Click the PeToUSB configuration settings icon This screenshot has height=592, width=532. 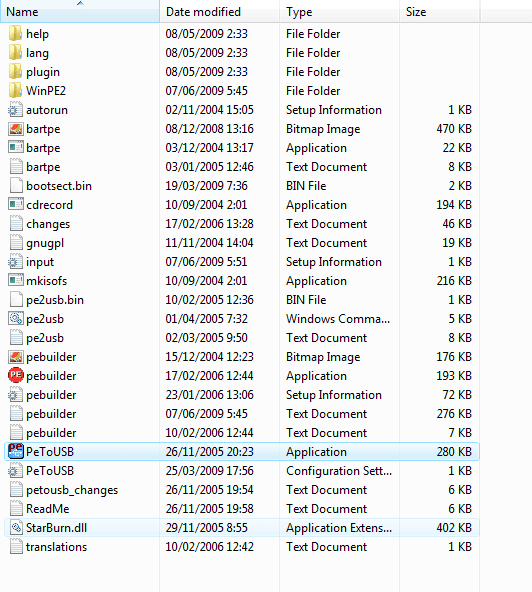[x=15, y=471]
